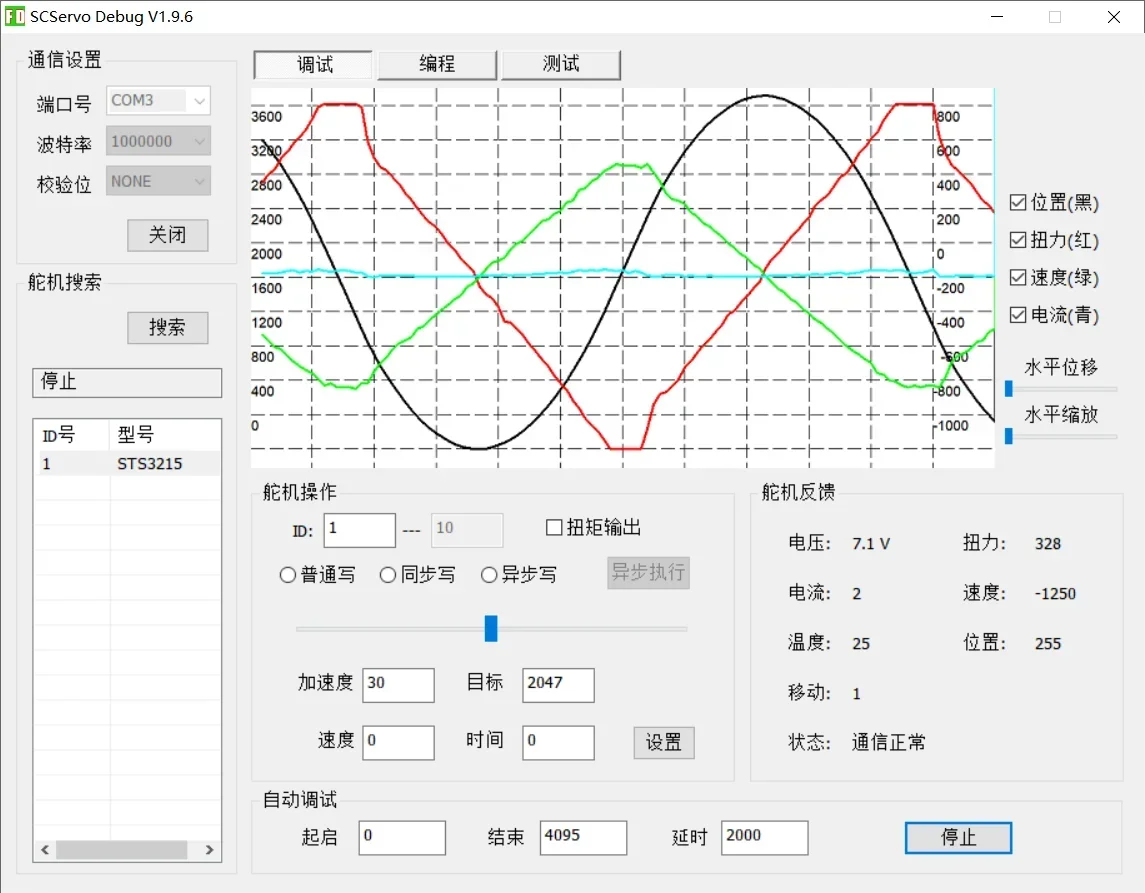Switch to the 编程 tab
1145x893 pixels.
click(x=437, y=64)
